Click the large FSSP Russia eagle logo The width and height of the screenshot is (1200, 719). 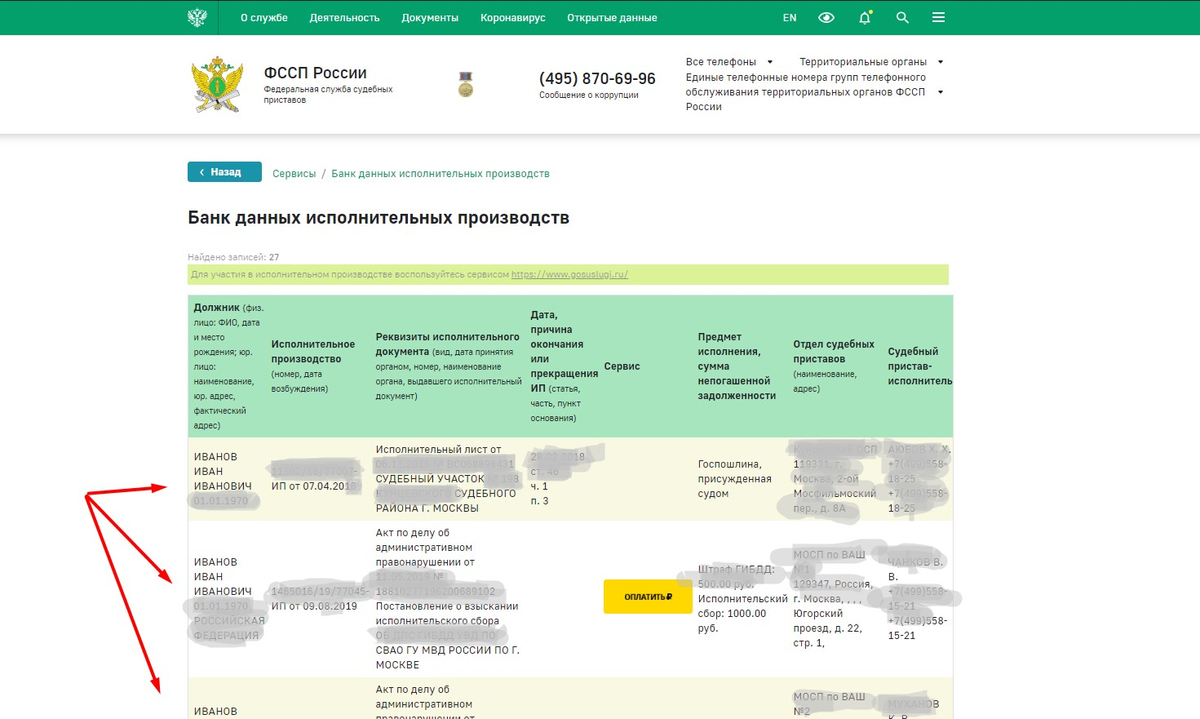(217, 85)
